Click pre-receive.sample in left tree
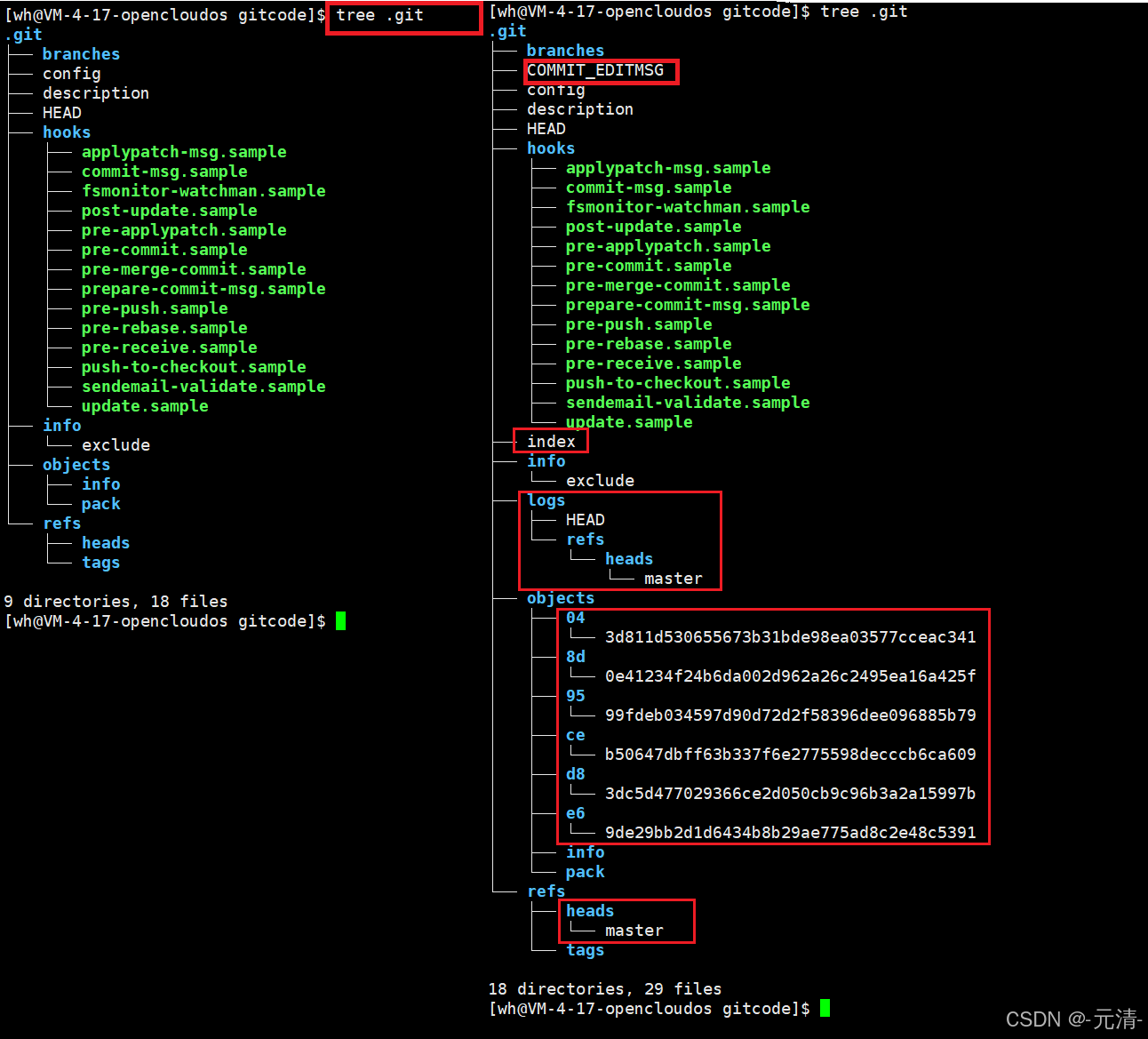Screen dimensions: 1148x1039 coord(169,348)
